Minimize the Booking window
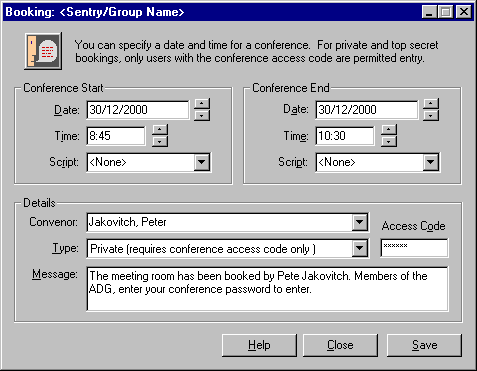477x371 pixels. click(x=429, y=12)
